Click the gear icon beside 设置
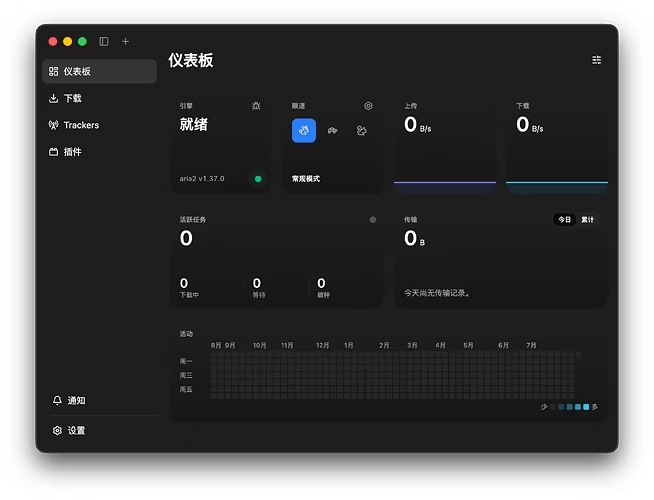The width and height of the screenshot is (654, 500). coord(57,430)
